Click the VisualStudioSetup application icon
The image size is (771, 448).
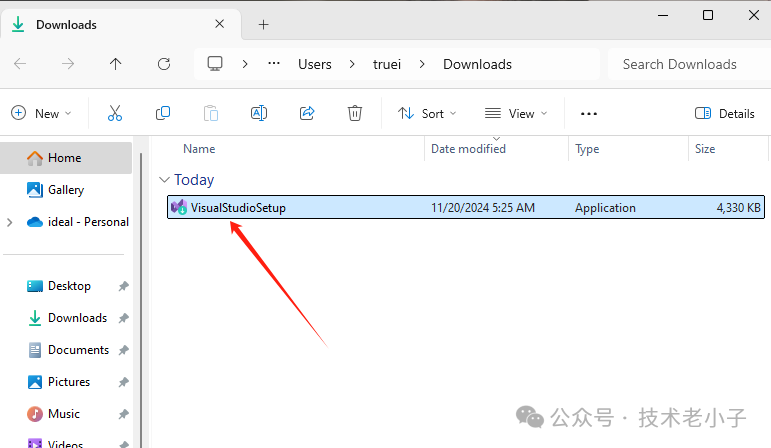tap(179, 207)
